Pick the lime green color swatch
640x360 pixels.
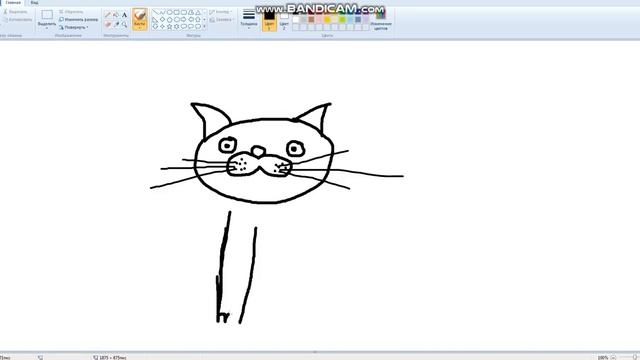[x=342, y=19]
